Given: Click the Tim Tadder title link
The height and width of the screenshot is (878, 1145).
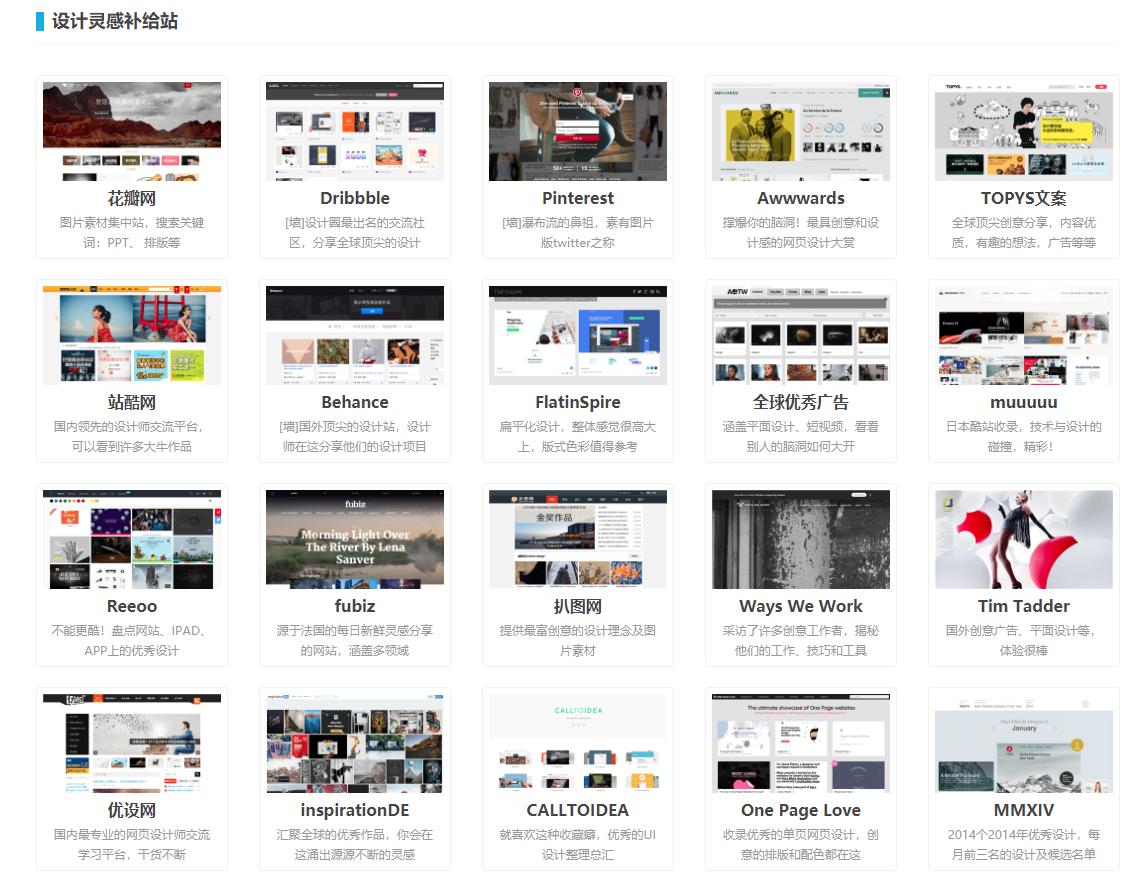Looking at the screenshot, I should [1024, 606].
